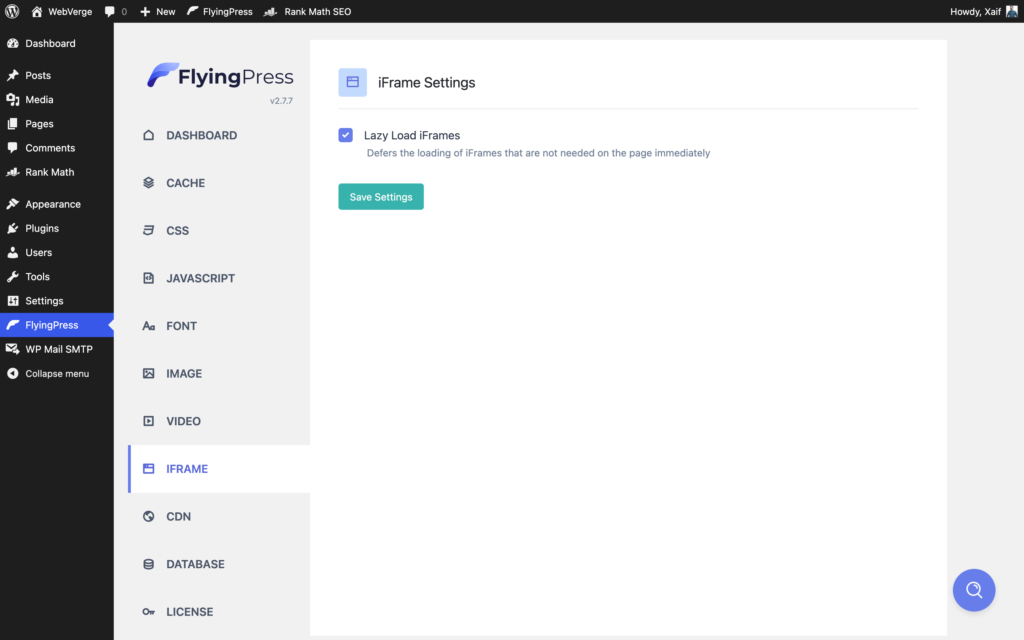1024x640 pixels.
Task: Uncheck the Lazy Load iFrames option
Action: pyautogui.click(x=345, y=134)
